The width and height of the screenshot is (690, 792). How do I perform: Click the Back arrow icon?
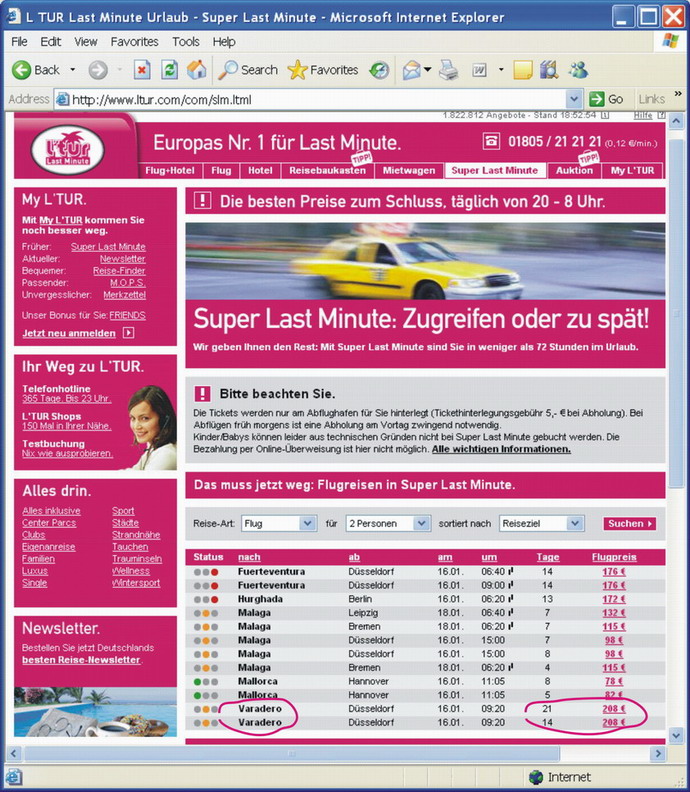(x=21, y=70)
